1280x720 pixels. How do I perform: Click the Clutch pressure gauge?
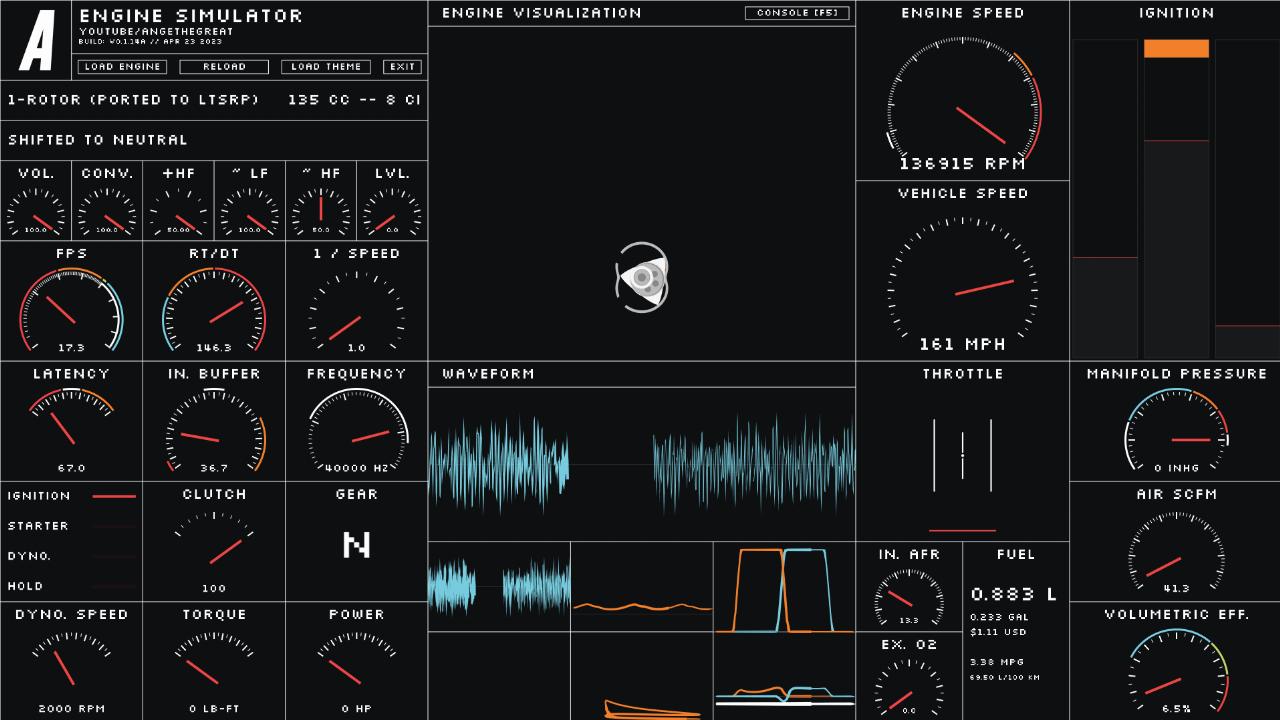(x=214, y=548)
